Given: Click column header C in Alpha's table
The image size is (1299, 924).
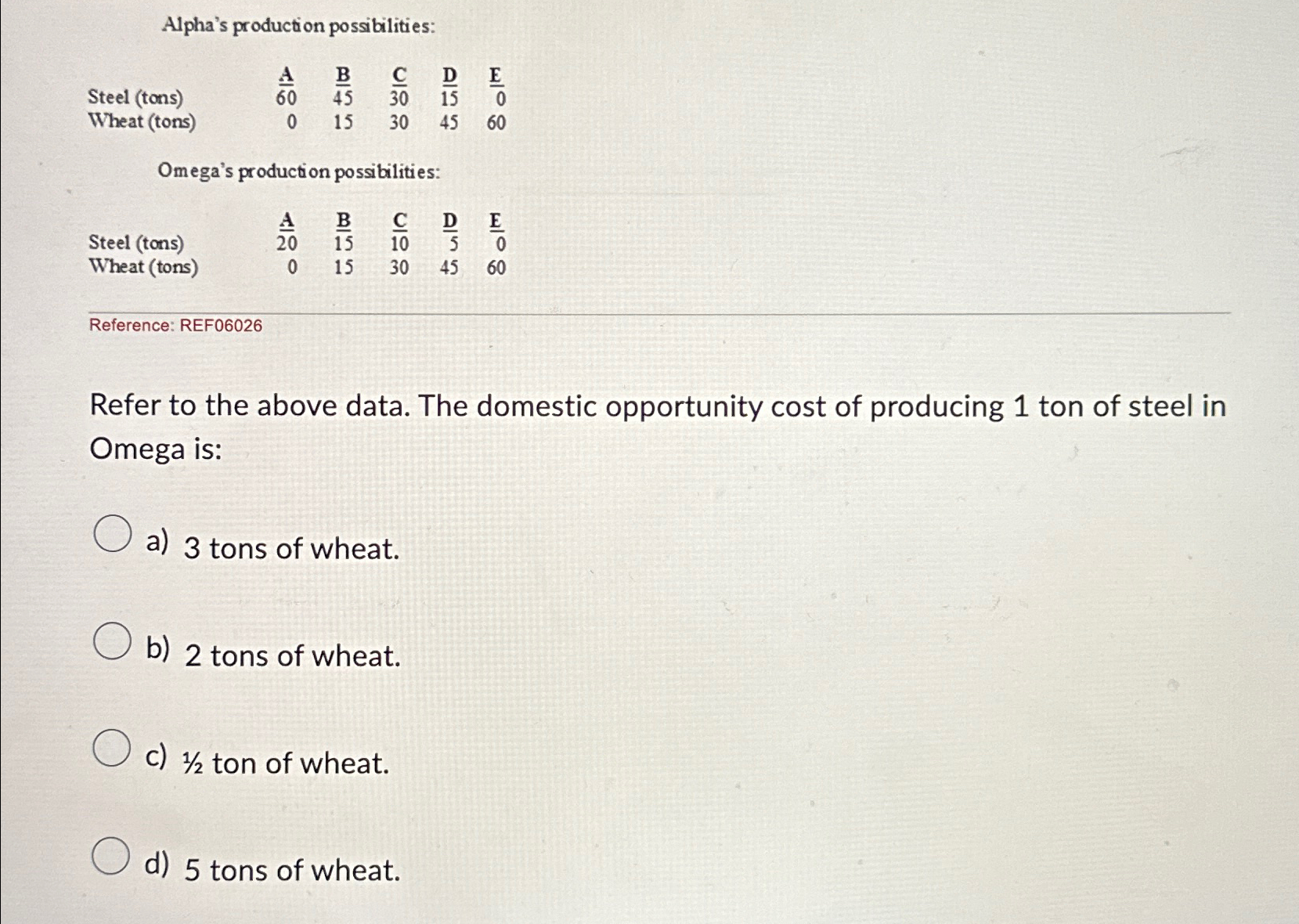Looking at the screenshot, I should (399, 76).
